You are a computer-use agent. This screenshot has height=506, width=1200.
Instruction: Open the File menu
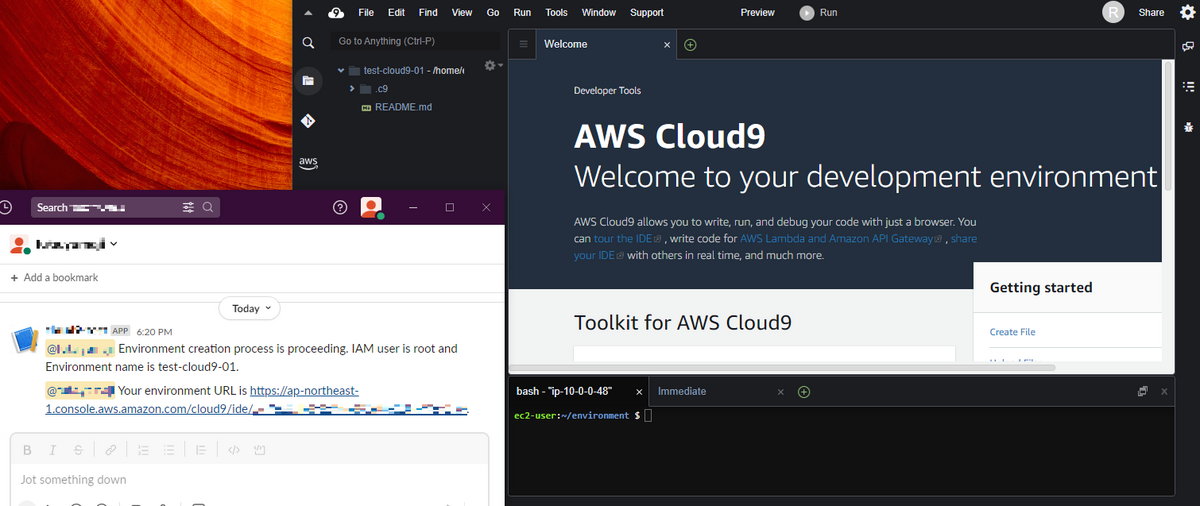point(366,13)
